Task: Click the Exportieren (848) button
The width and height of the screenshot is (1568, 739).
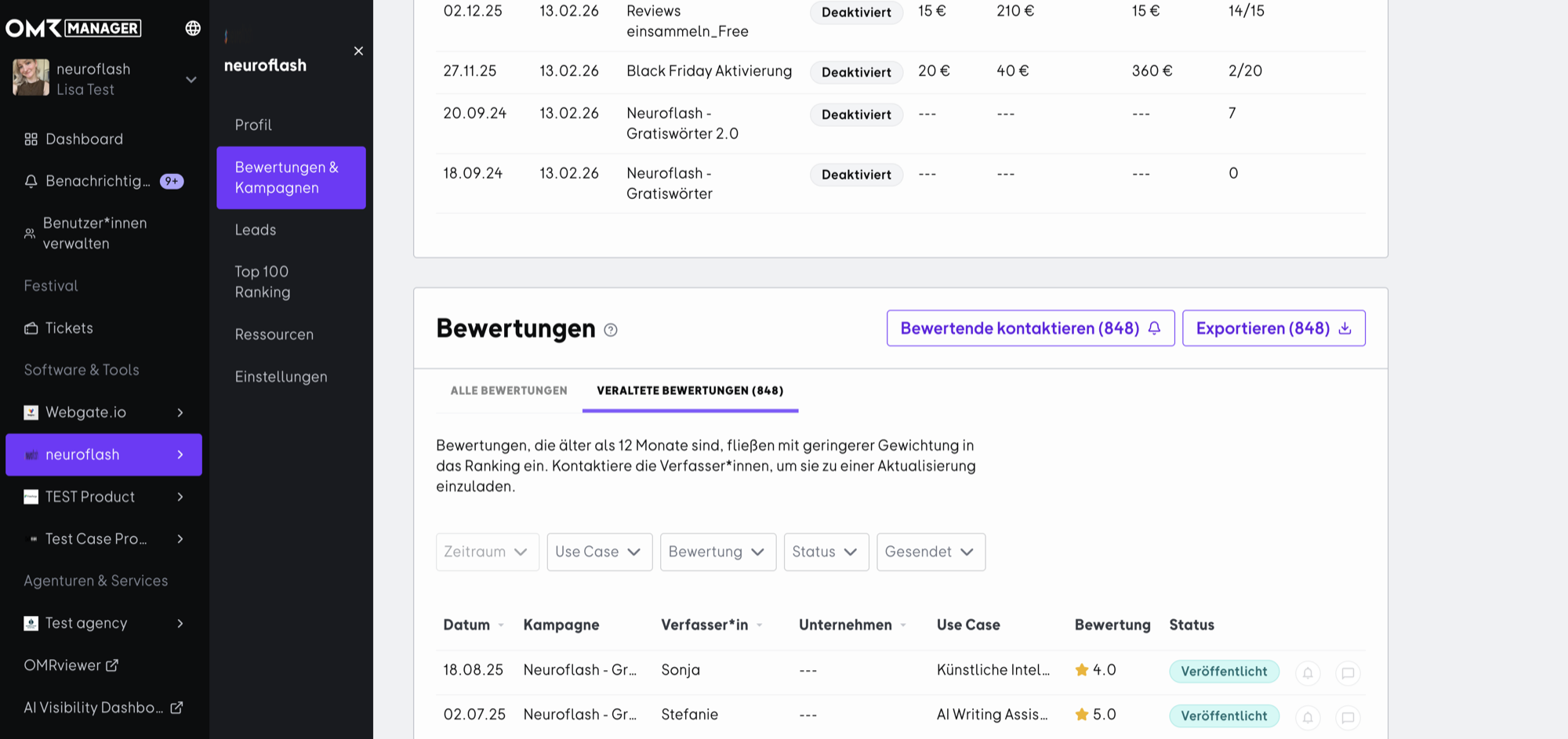Action: tap(1273, 328)
